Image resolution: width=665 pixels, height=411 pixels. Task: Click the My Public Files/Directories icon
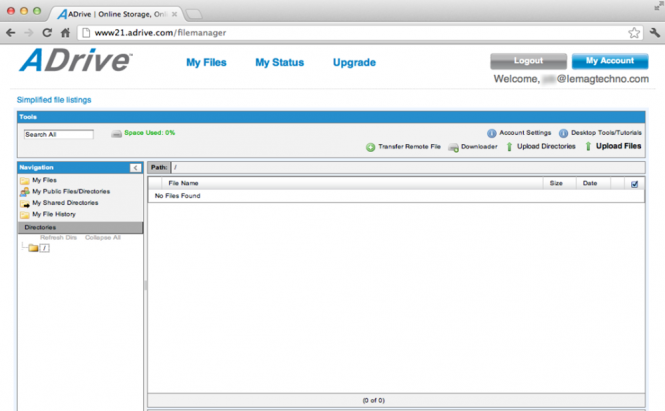(25, 192)
